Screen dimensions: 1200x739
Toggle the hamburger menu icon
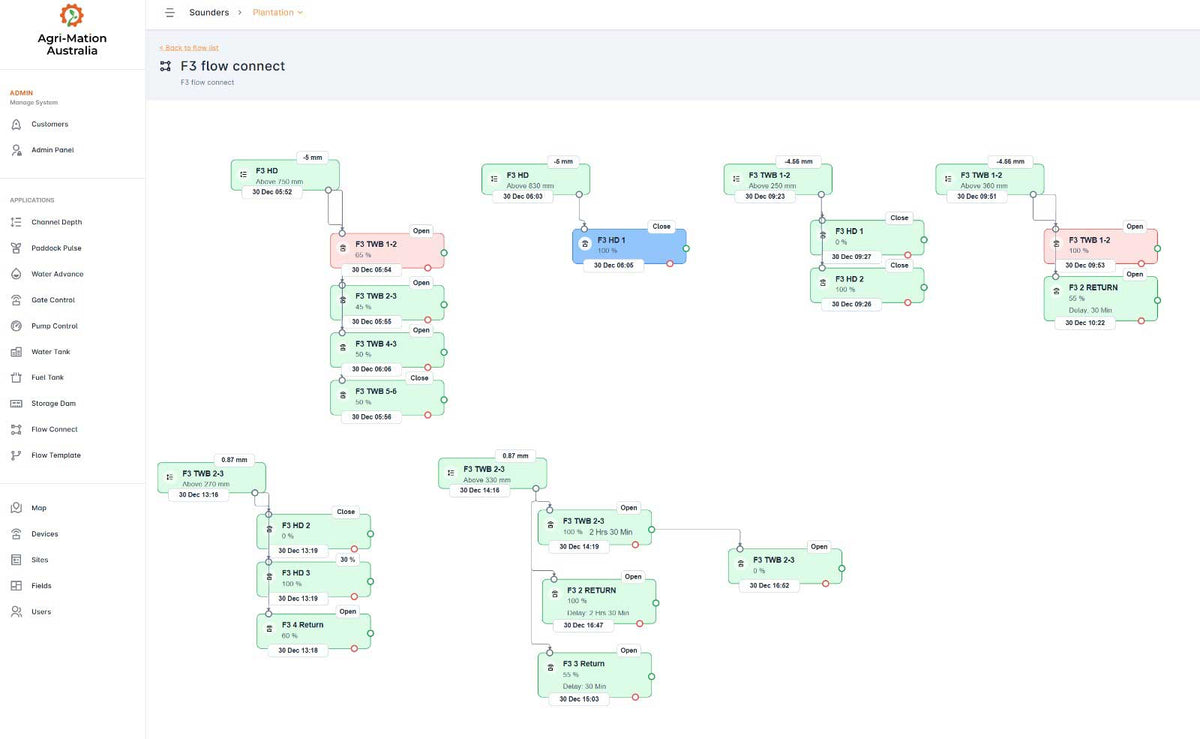coord(170,13)
